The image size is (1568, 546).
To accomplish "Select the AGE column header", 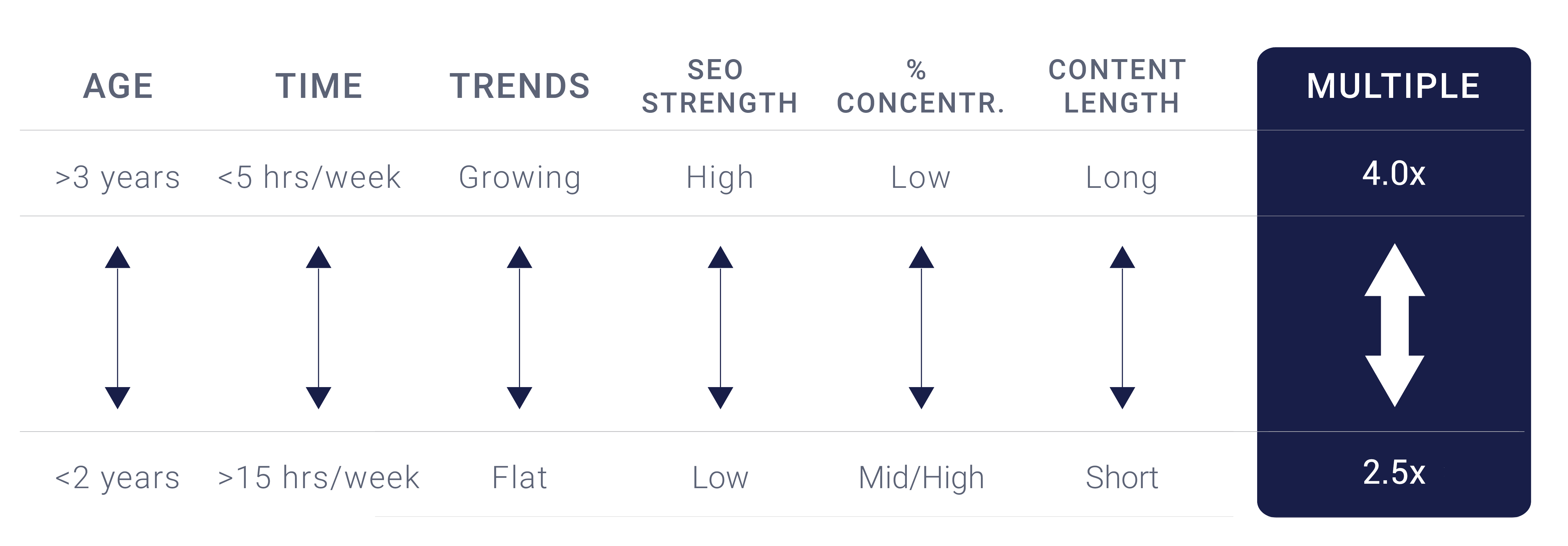I will coord(118,86).
